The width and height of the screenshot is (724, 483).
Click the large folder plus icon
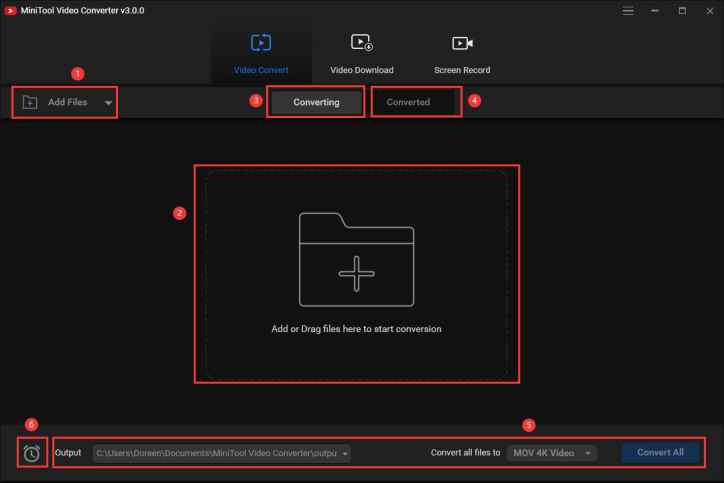[357, 258]
